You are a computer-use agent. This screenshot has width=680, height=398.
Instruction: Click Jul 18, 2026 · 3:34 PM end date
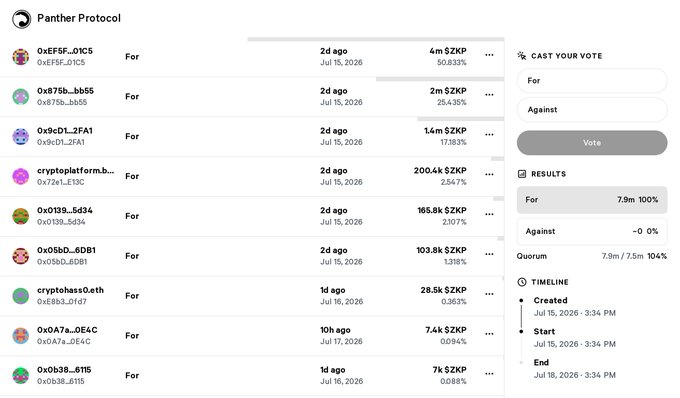coord(575,375)
